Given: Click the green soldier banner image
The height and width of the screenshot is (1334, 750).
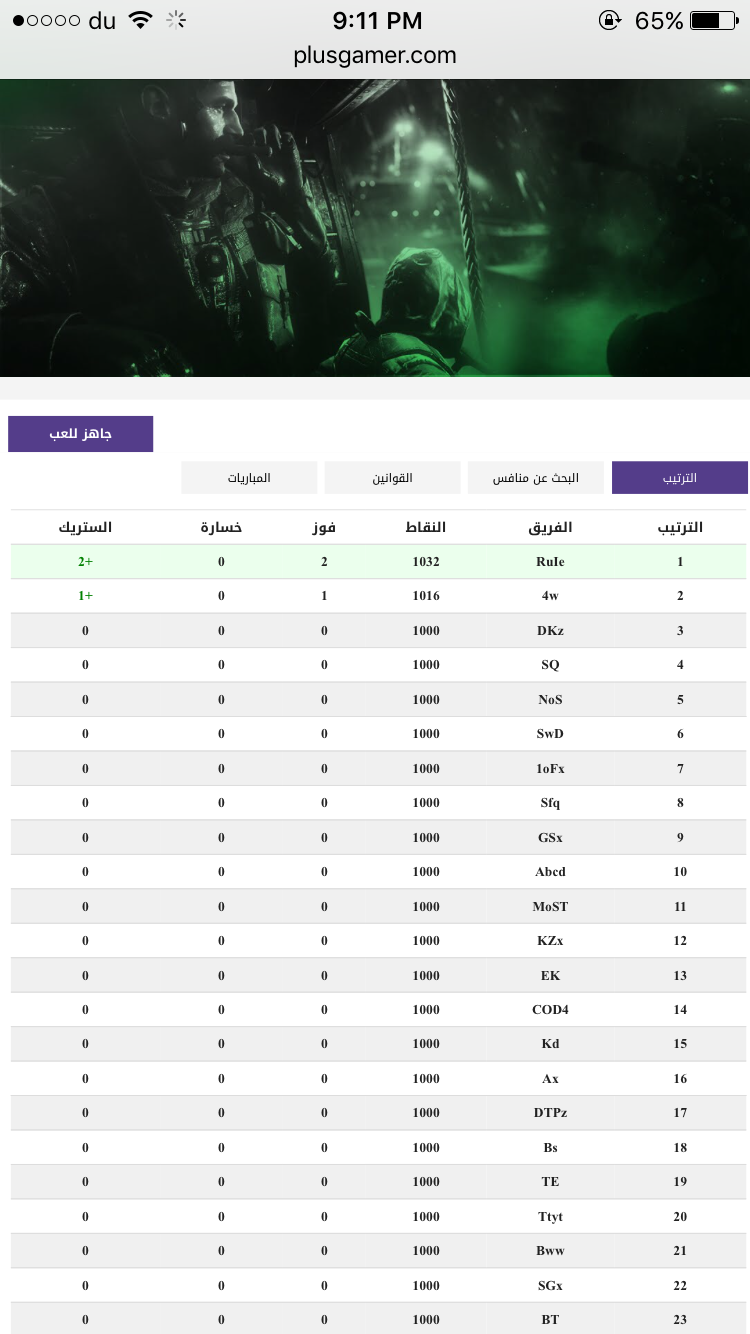Looking at the screenshot, I should pos(375,228).
